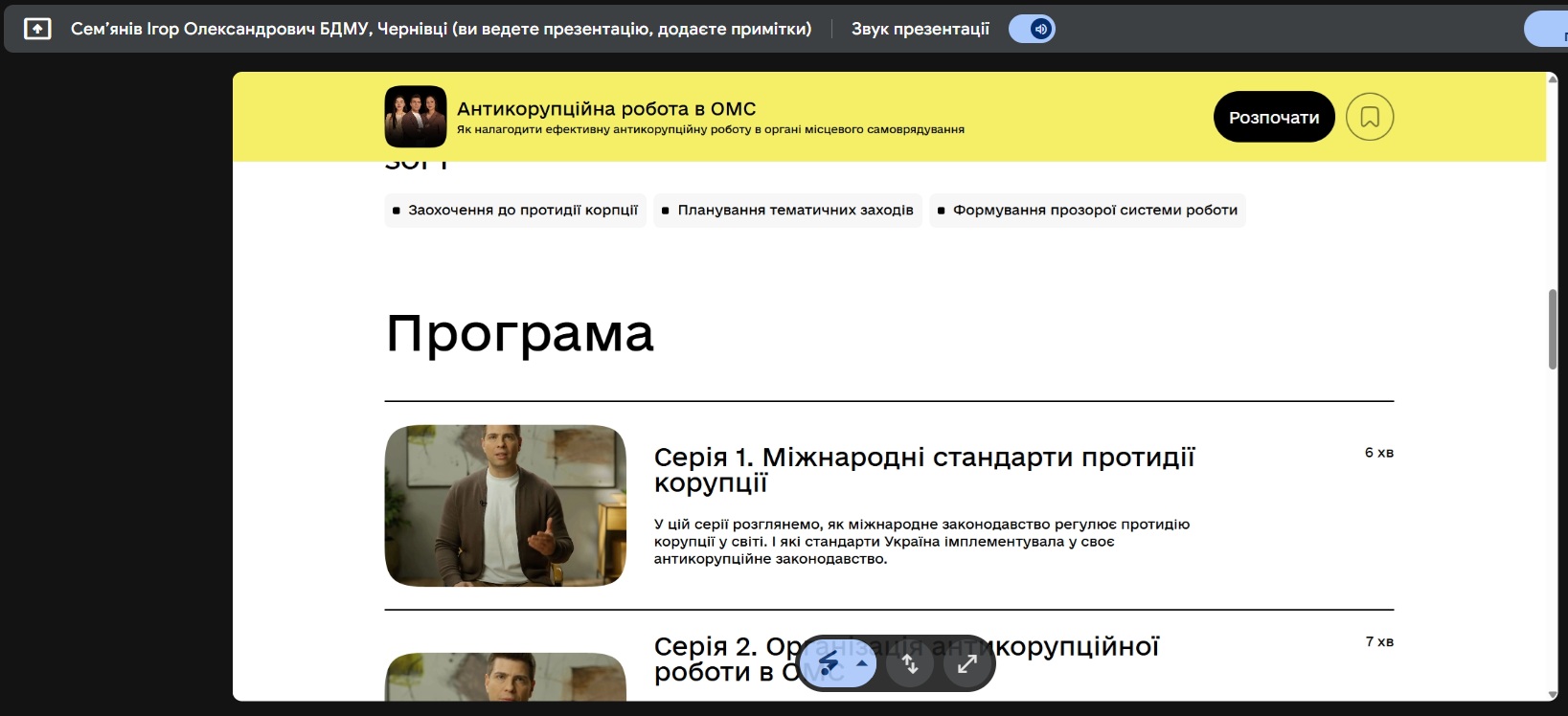Screen dimensions: 1568x716
Task: Select the Заохочення до протидії корпції tag
Action: pos(515,211)
